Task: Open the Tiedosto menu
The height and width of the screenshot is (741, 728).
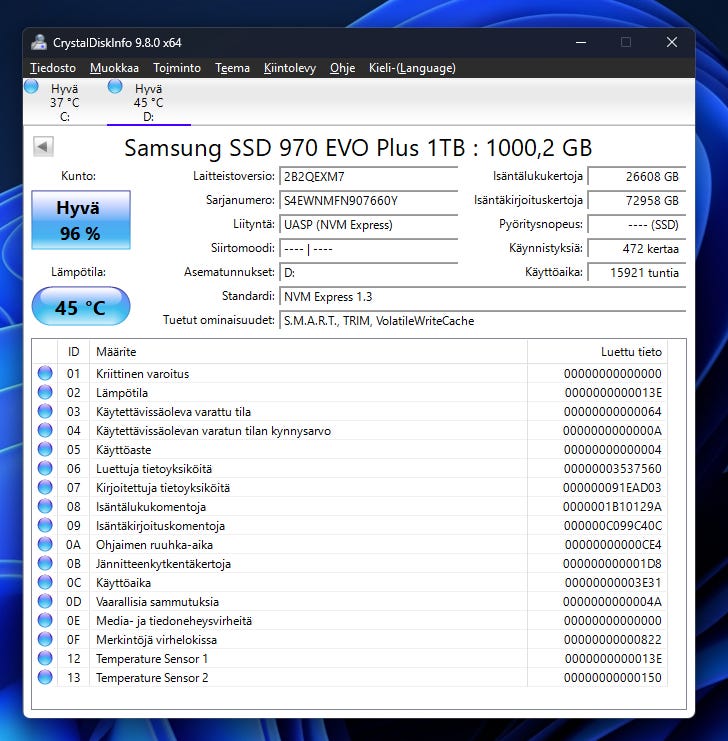Action: (x=53, y=68)
